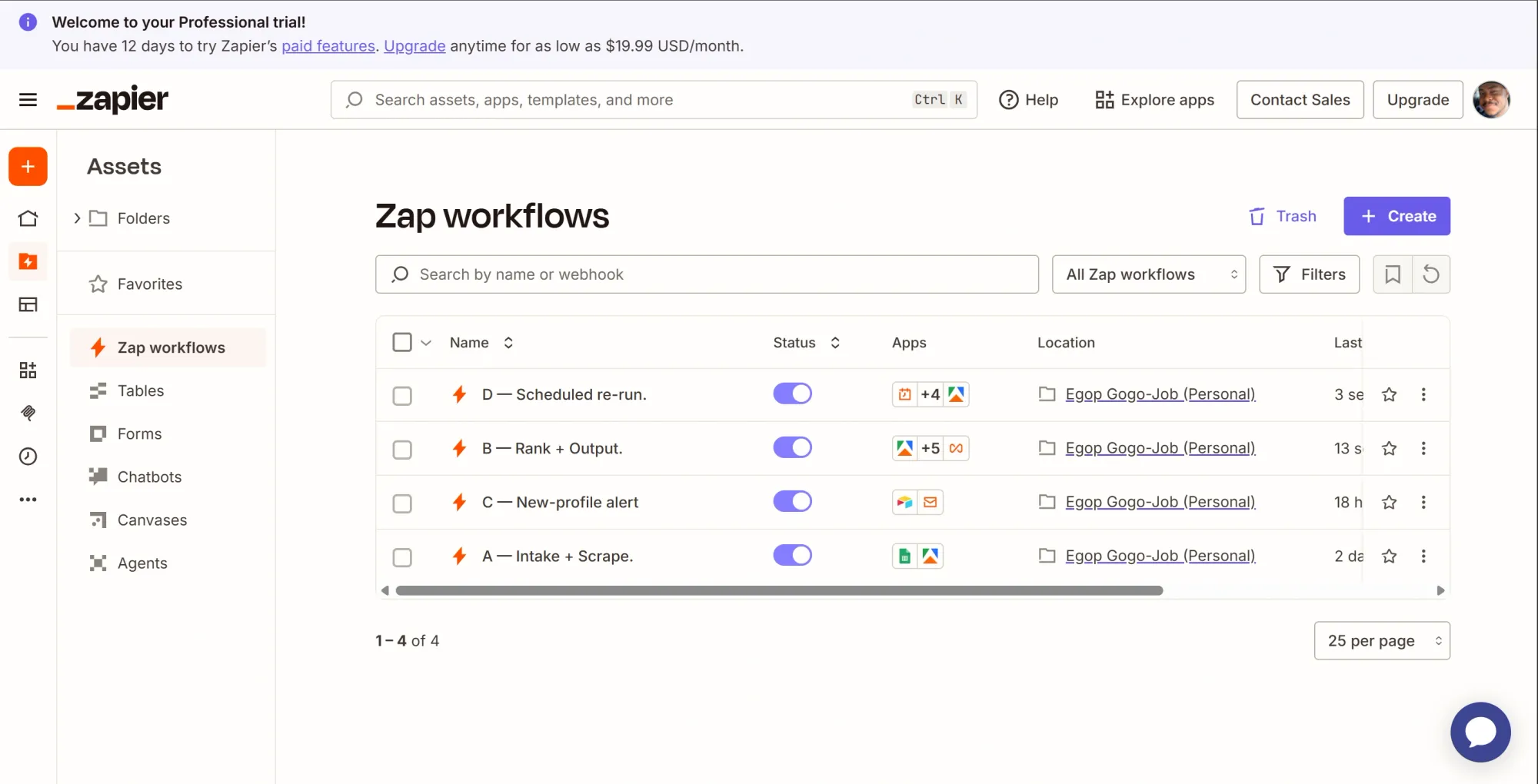1538x784 pixels.
Task: Click the purple Create button
Action: [x=1397, y=216]
